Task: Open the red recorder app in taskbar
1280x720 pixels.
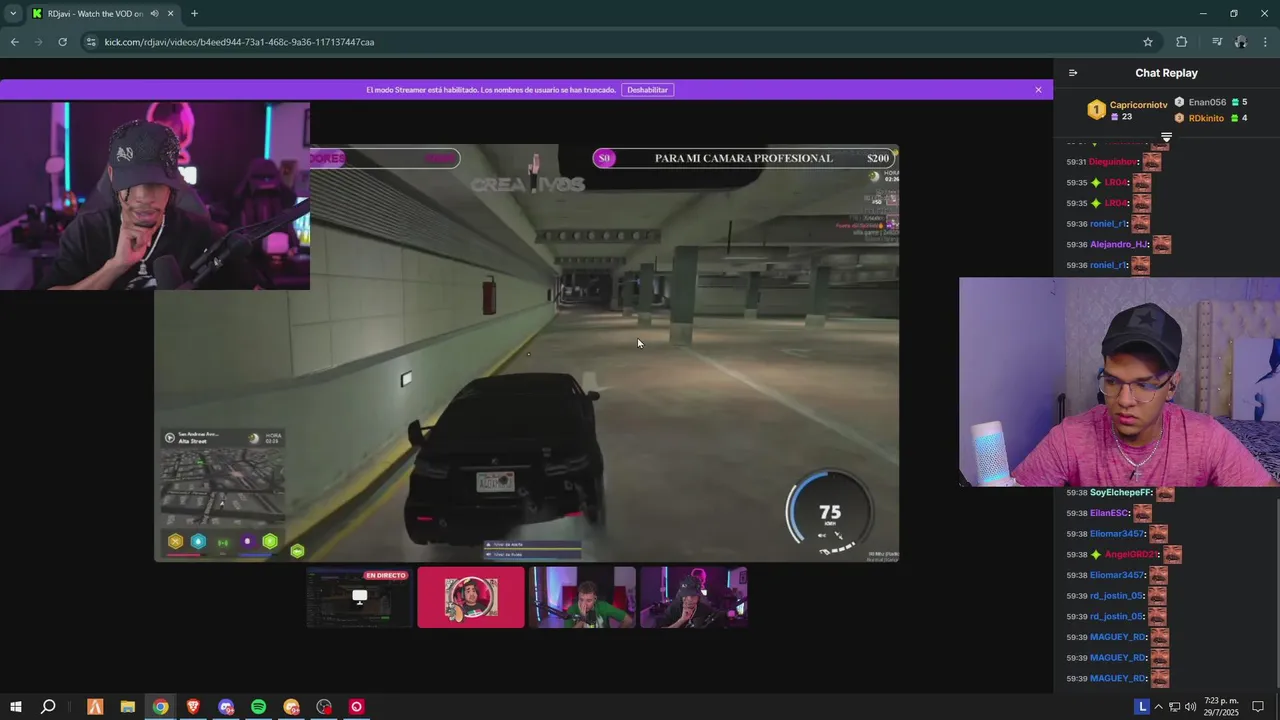Action: tap(356, 707)
